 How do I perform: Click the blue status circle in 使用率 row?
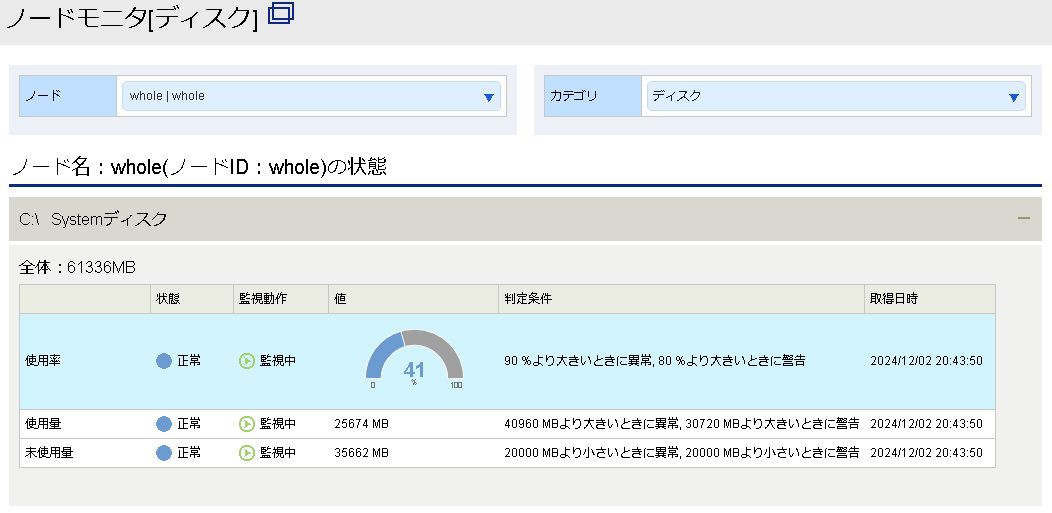[164, 361]
